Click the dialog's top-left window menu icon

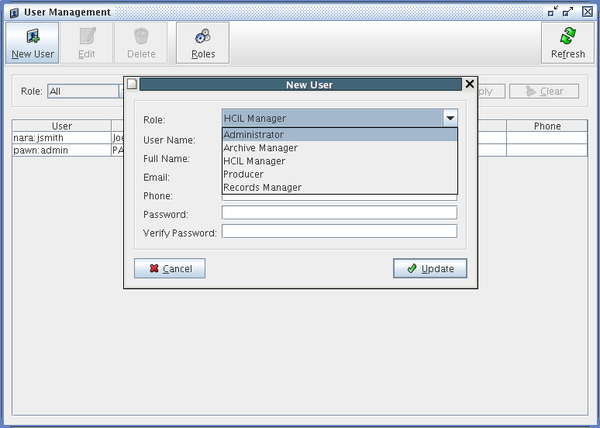pos(132,85)
